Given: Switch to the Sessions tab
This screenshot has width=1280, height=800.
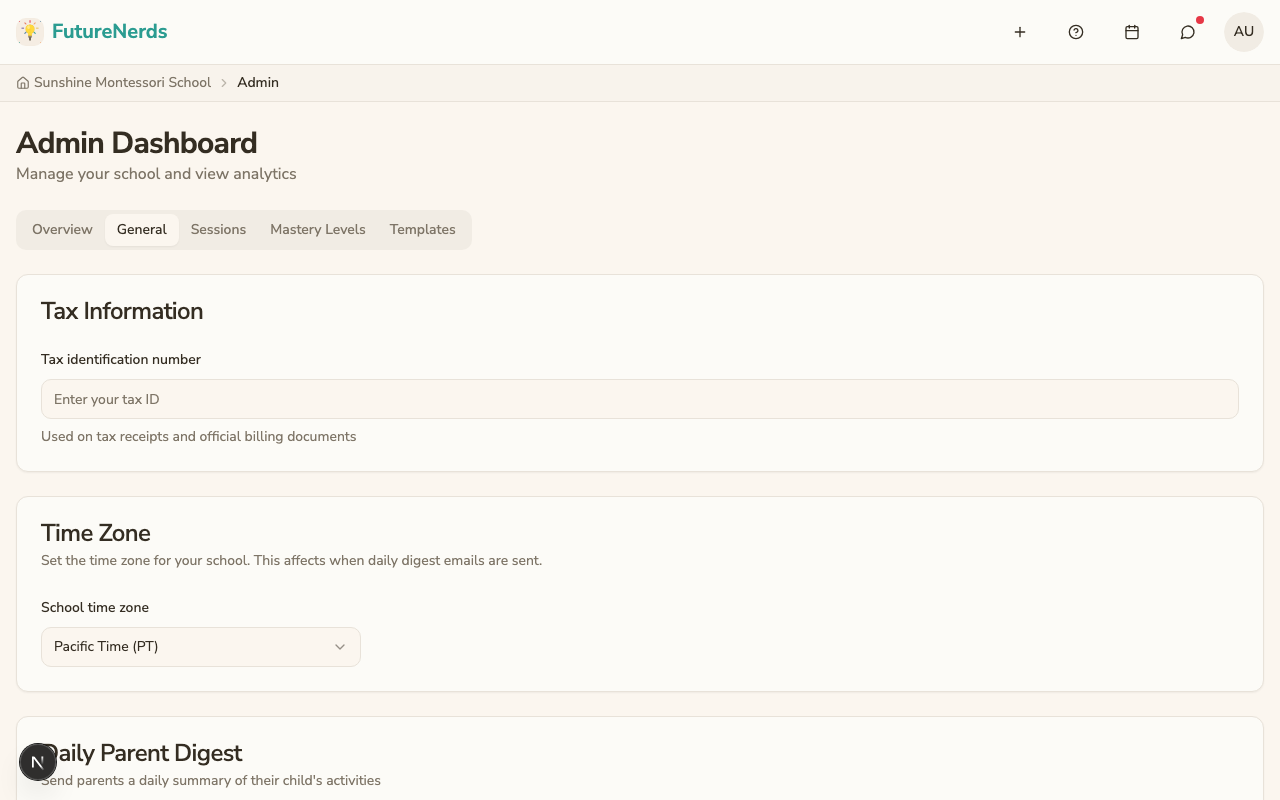Looking at the screenshot, I should [x=218, y=230].
